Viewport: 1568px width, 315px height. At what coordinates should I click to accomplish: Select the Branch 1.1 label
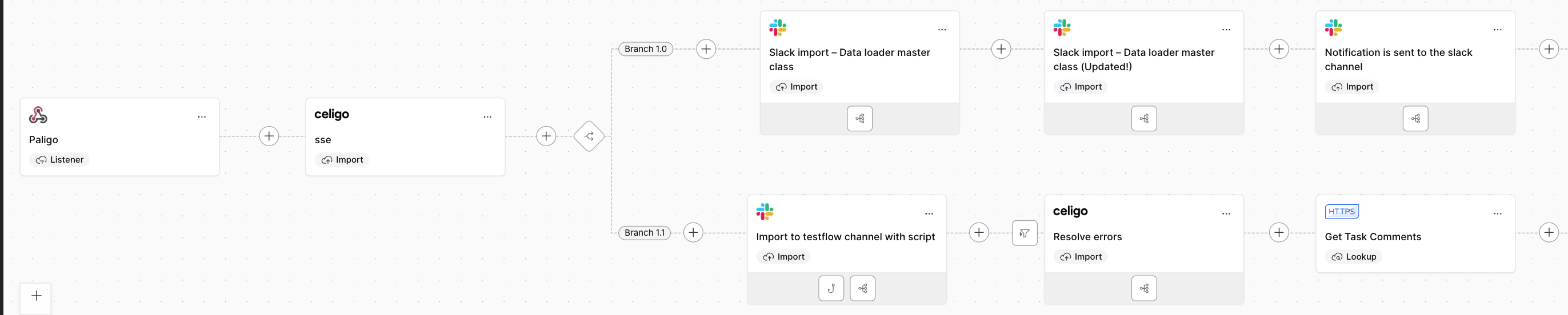(645, 232)
